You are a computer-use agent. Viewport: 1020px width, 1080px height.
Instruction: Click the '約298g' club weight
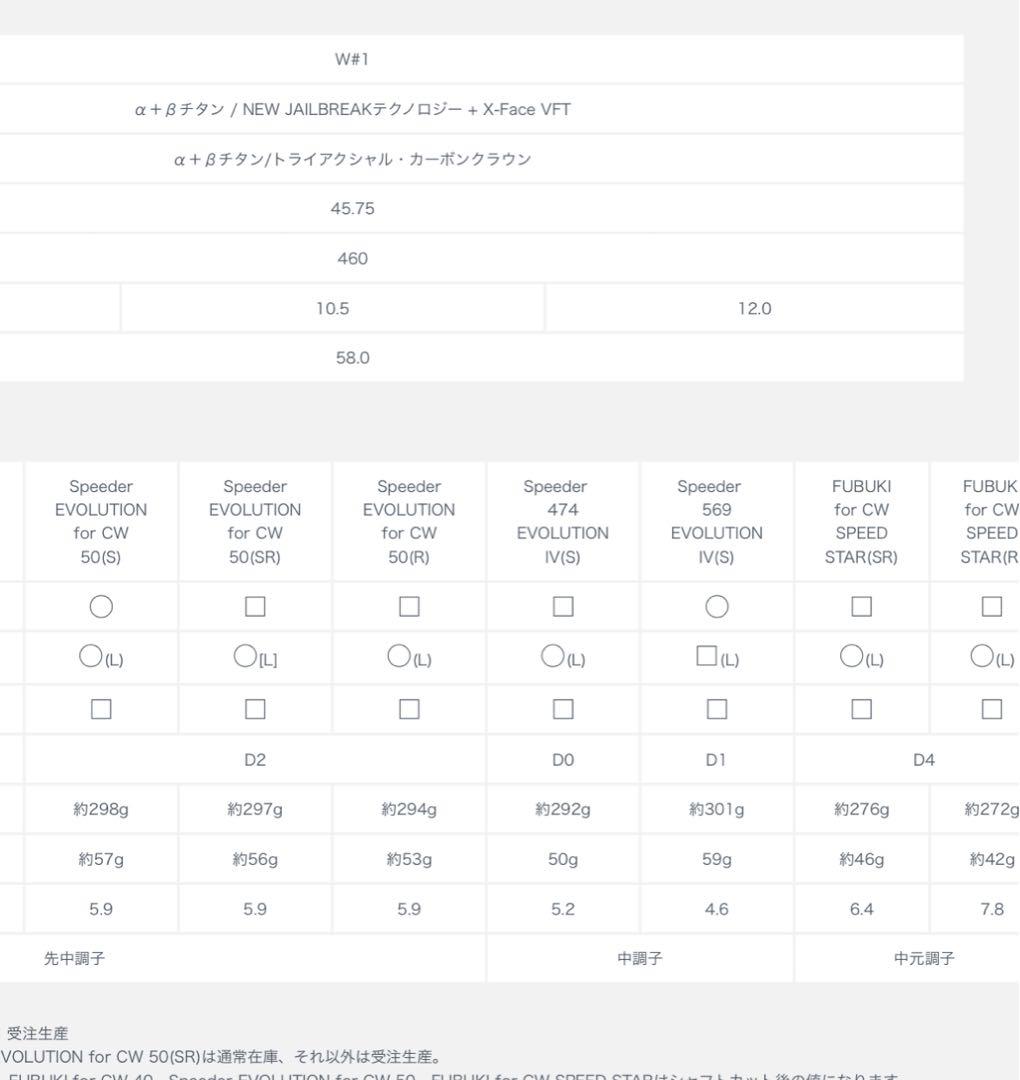pyautogui.click(x=101, y=809)
